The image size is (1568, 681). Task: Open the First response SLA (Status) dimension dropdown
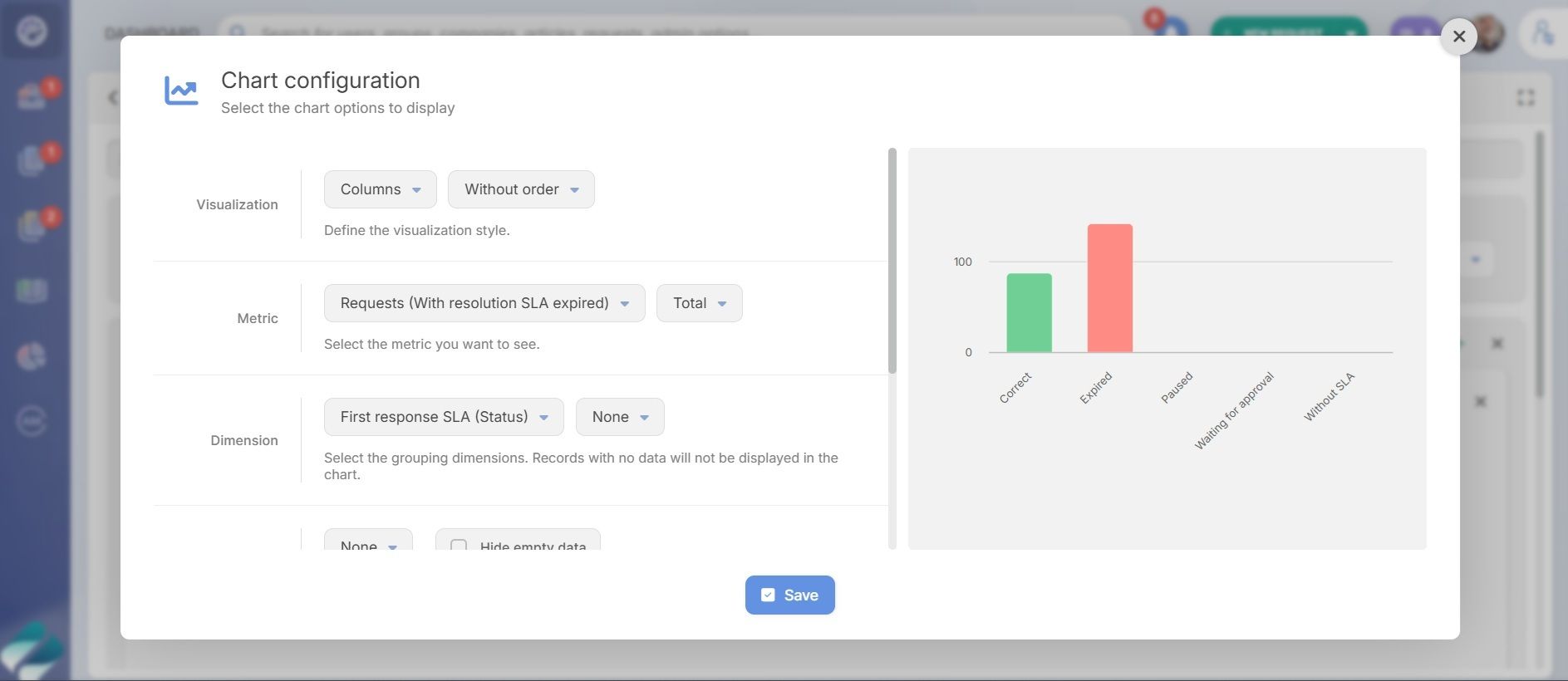tap(444, 417)
